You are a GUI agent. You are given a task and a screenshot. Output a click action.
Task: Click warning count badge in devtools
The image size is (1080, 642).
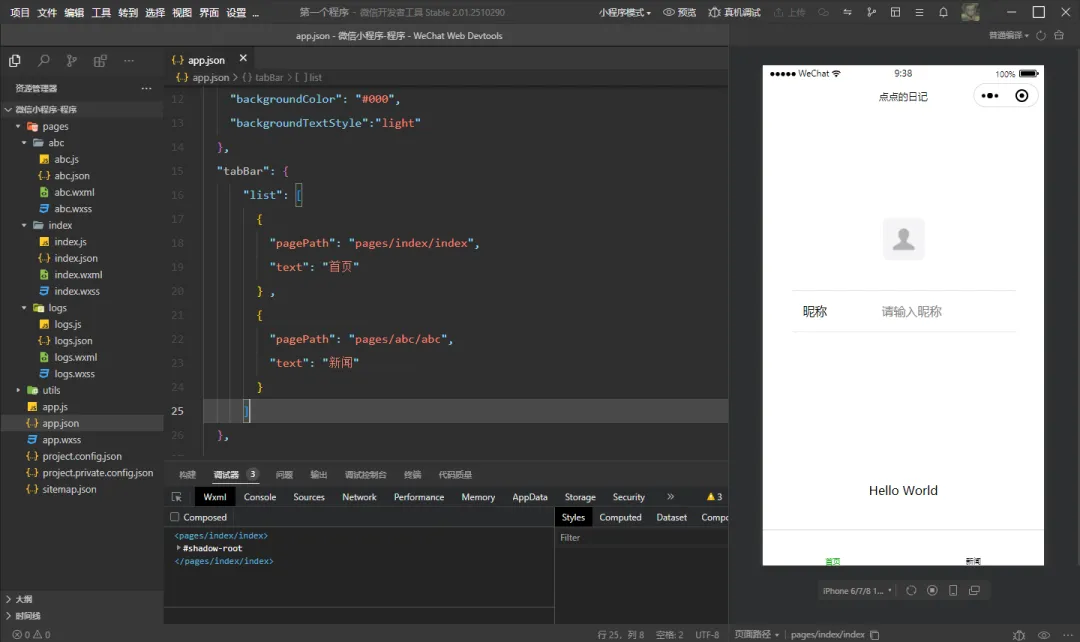click(714, 497)
